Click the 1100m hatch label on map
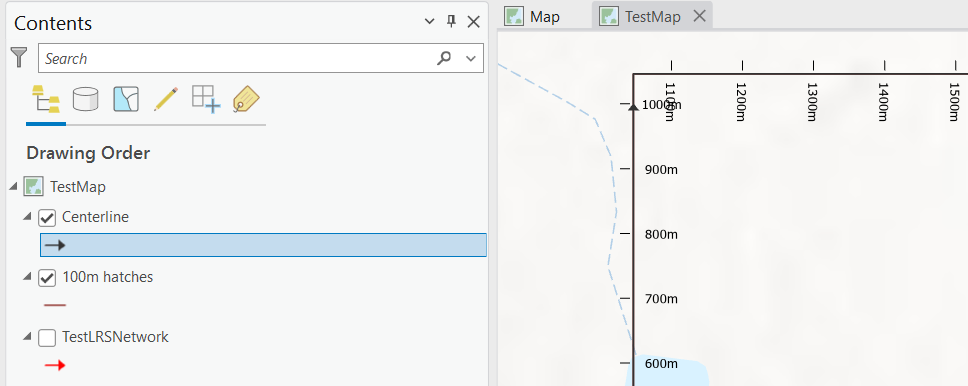968x386 pixels. (671, 102)
